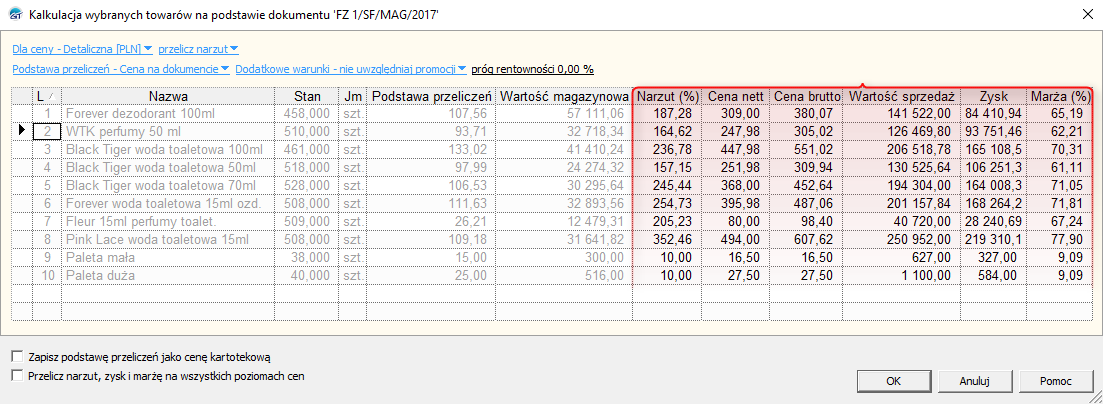Image resolution: width=1103 pixels, height=404 pixels.
Task: Edit narzut cell 164,62 for WTK perfumy
Action: (665, 130)
